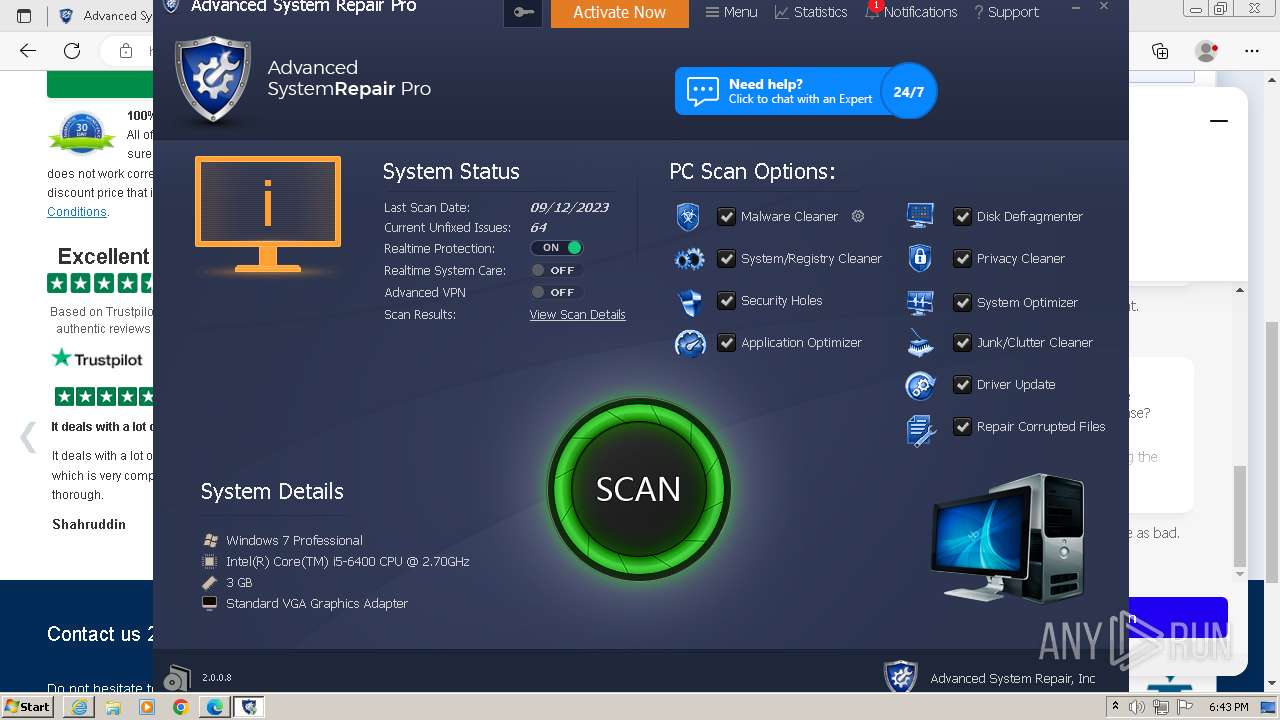The image size is (1280, 720).
Task: Open Internet Explorer from the taskbar
Action: coord(79,707)
